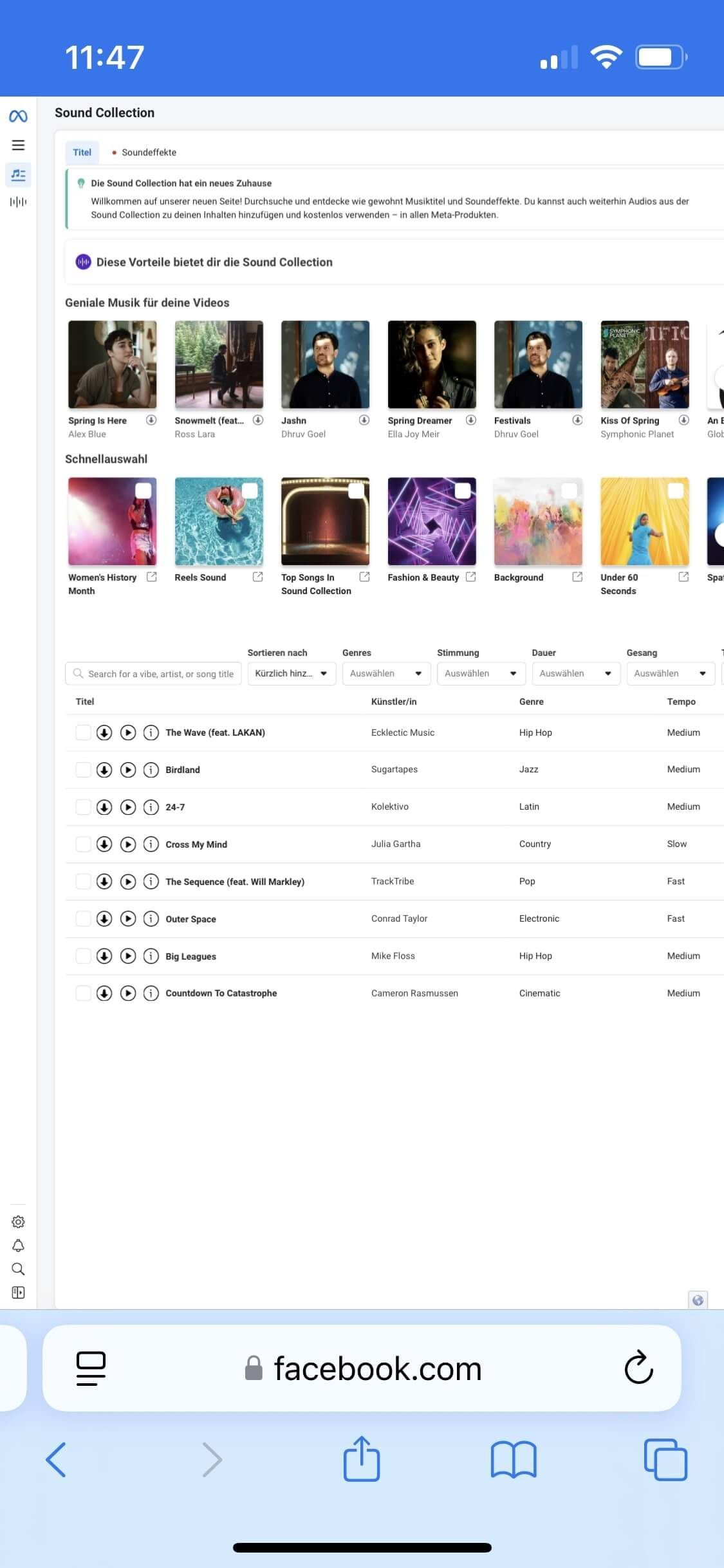Viewport: 724px width, 1568px height.
Task: Tick the checkbox for Outer Space
Action: click(x=83, y=919)
